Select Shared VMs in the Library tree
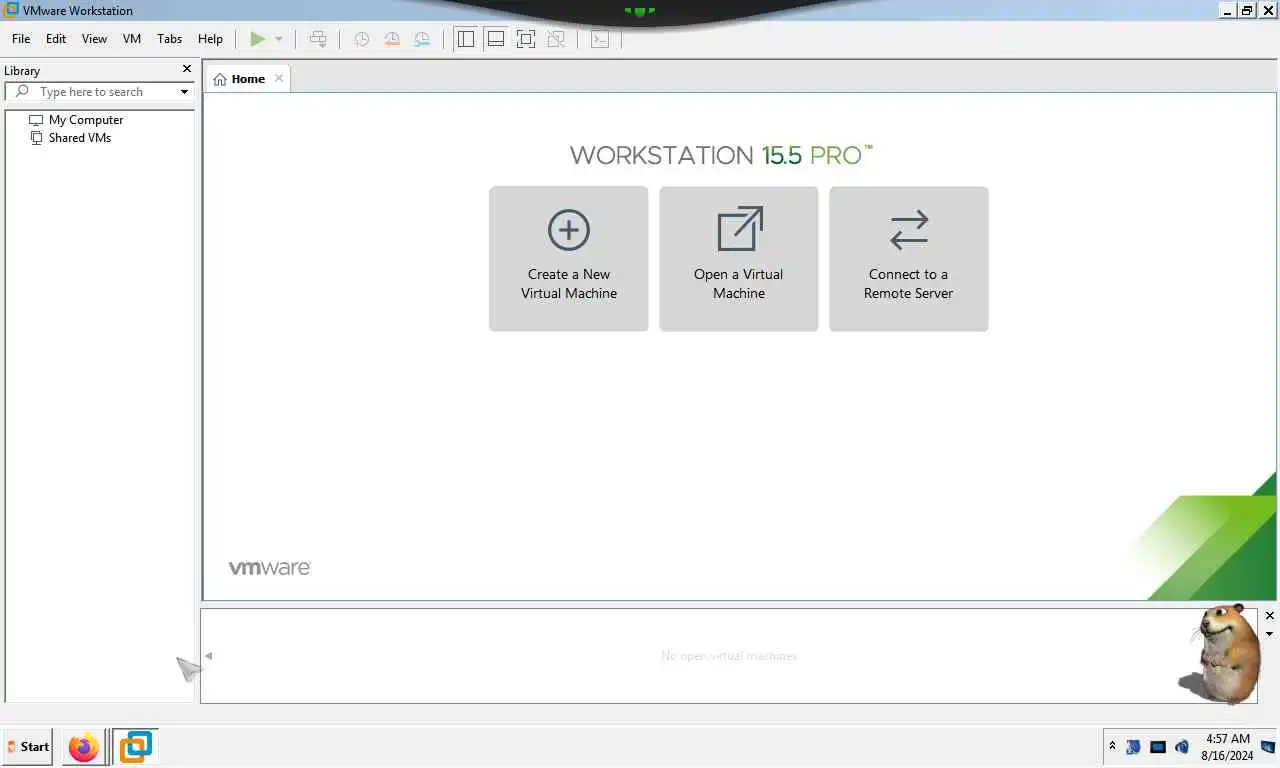 (80, 138)
